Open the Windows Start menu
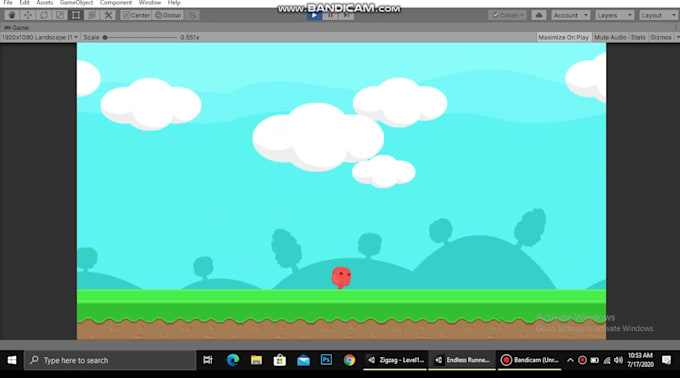 click(12, 360)
